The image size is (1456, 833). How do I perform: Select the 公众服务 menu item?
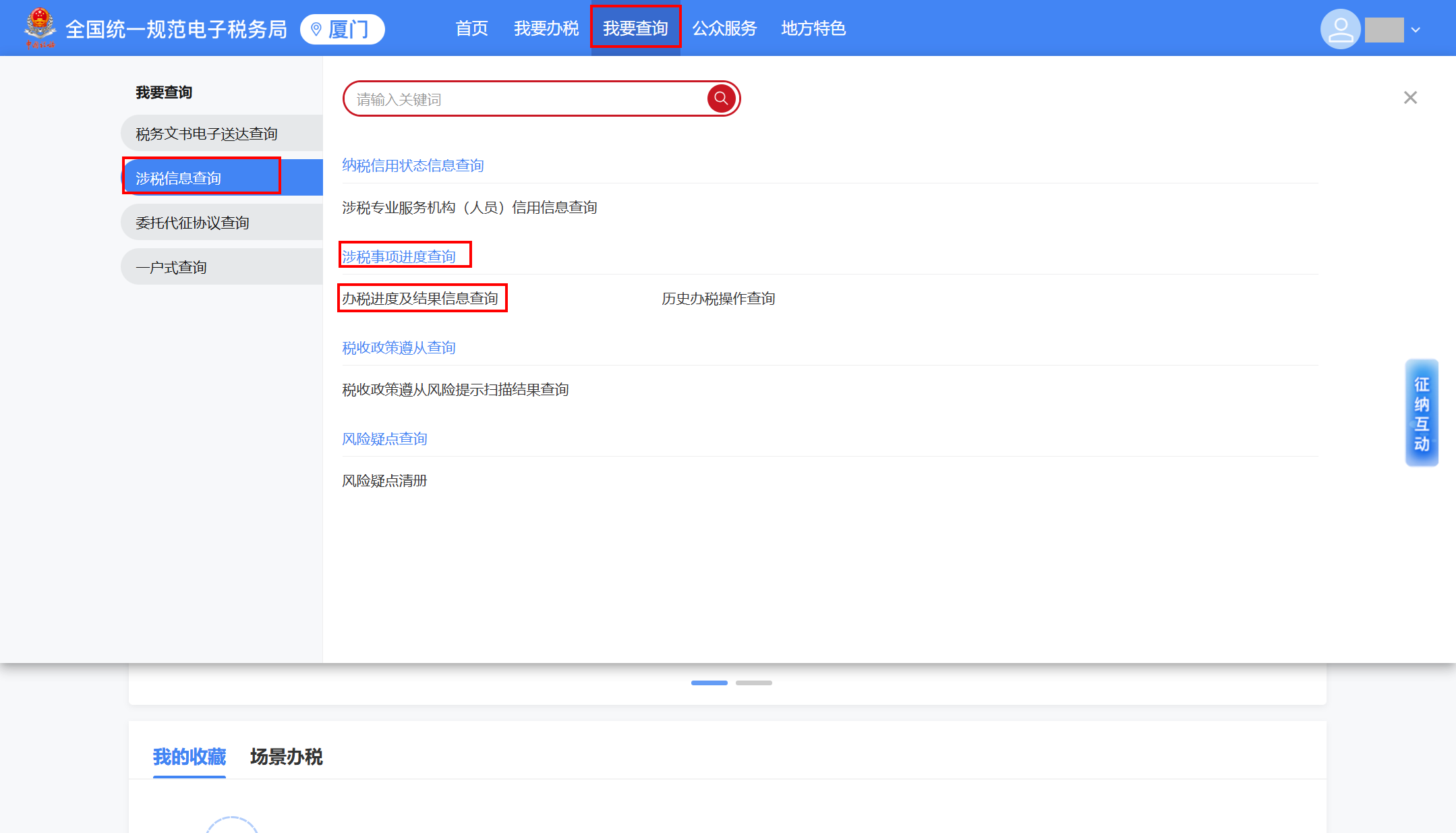tap(724, 28)
